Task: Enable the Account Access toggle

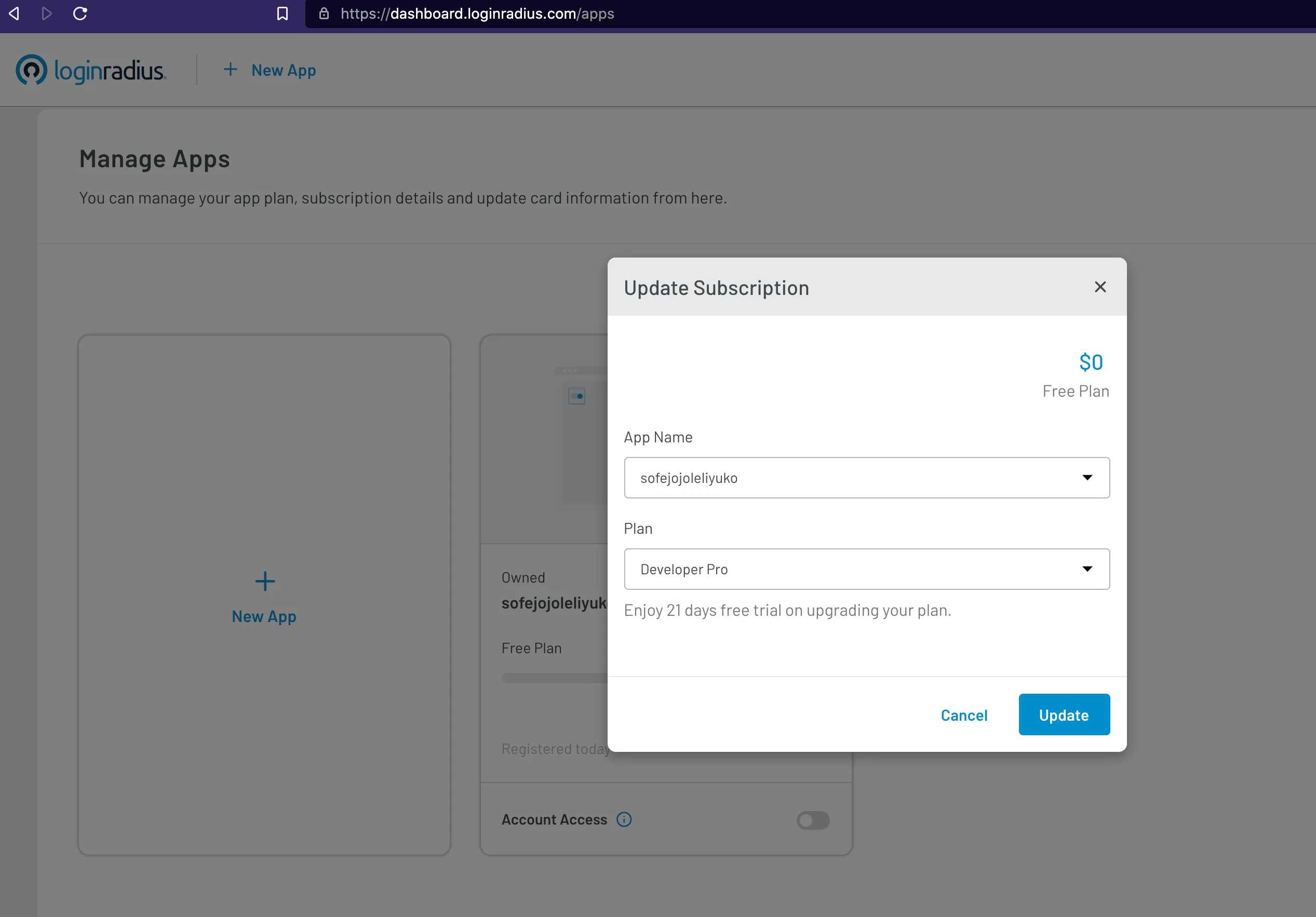Action: [x=812, y=820]
